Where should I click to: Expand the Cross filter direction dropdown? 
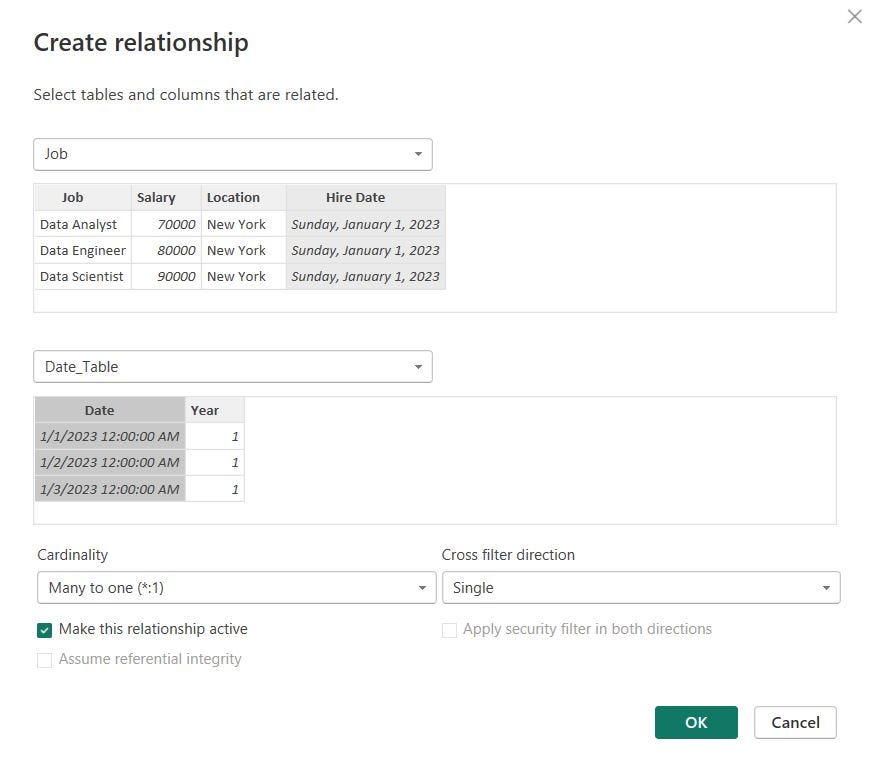(x=641, y=587)
